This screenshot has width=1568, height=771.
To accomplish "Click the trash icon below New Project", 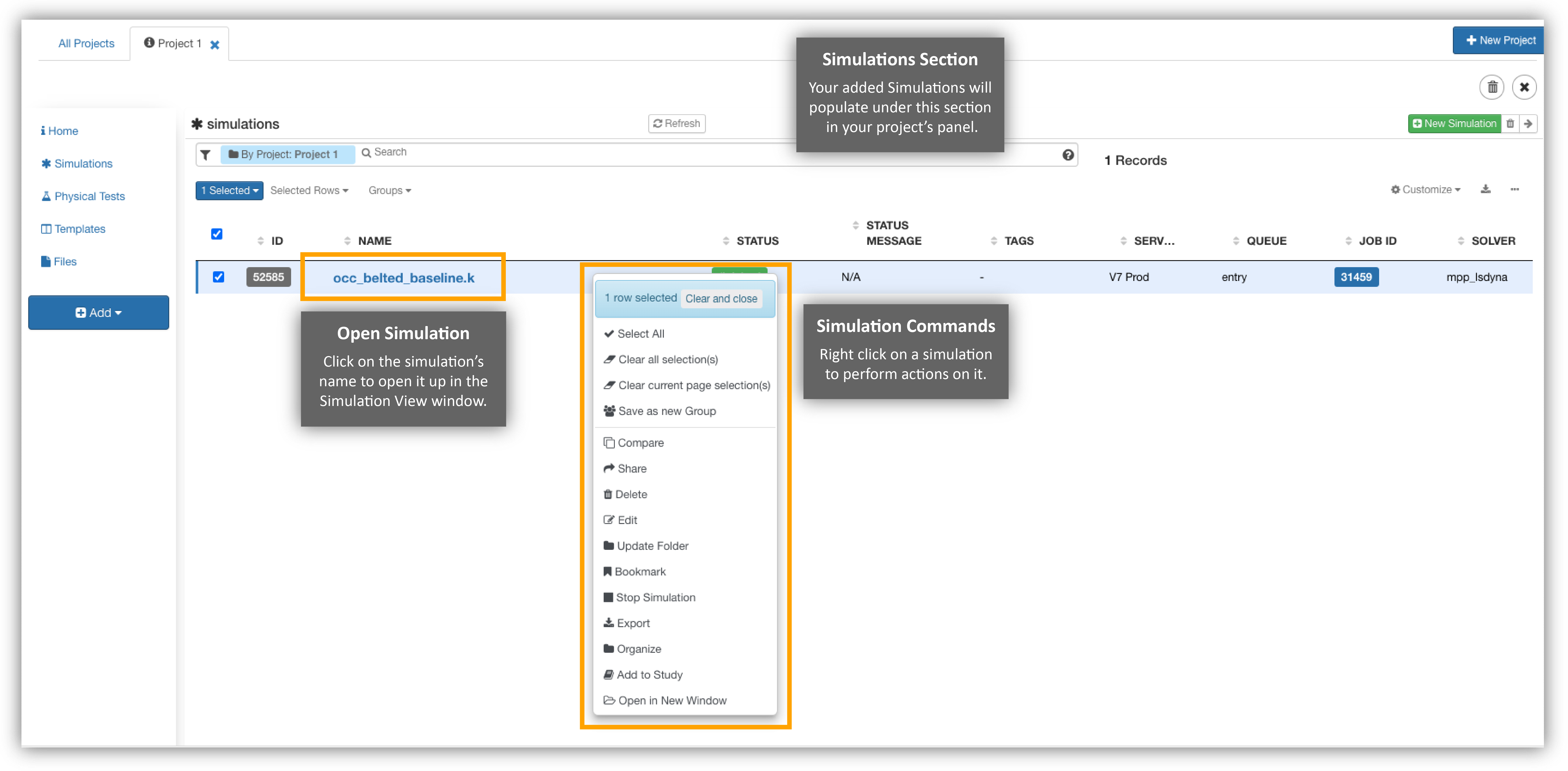I will [x=1491, y=88].
